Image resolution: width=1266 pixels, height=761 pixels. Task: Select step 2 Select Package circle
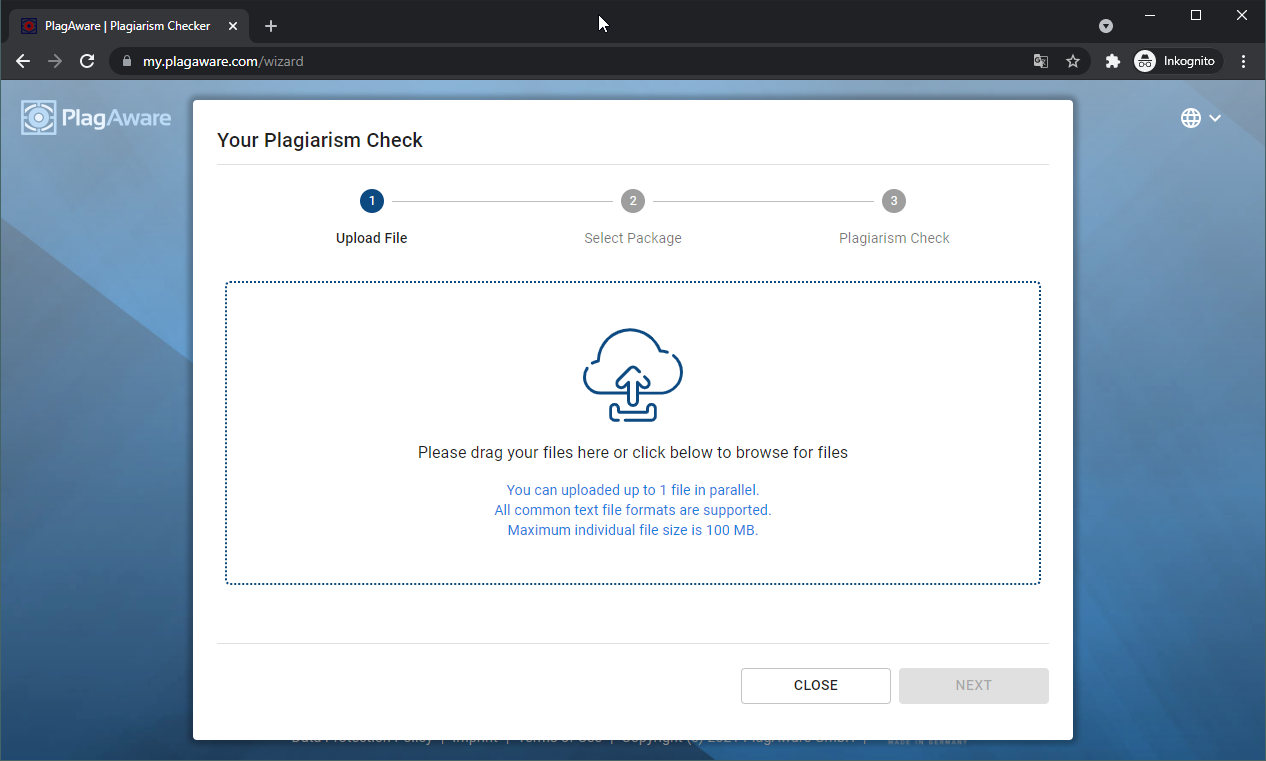(633, 201)
